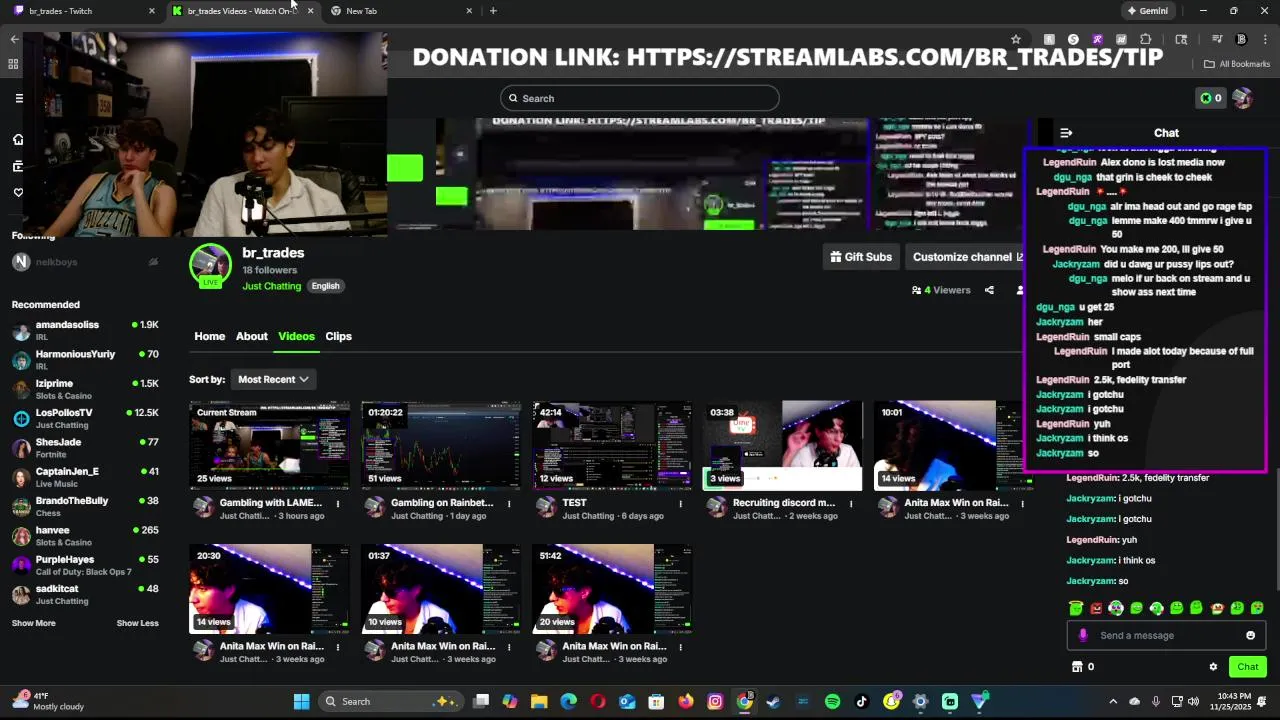
Task: Collapse the chat panel using the arrow icon
Action: tap(1066, 133)
